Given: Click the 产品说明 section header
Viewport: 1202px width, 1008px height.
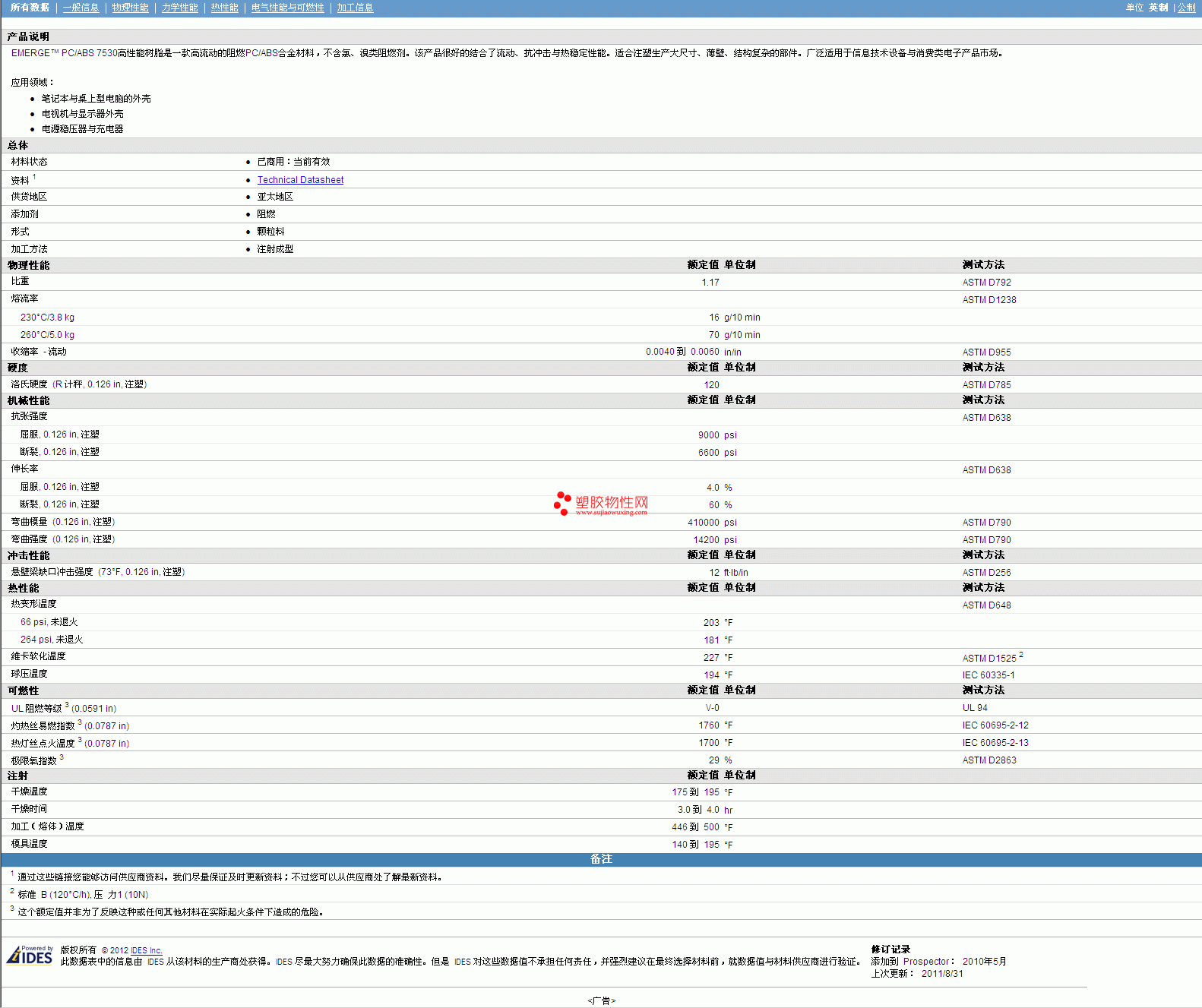Looking at the screenshot, I should (x=28, y=36).
